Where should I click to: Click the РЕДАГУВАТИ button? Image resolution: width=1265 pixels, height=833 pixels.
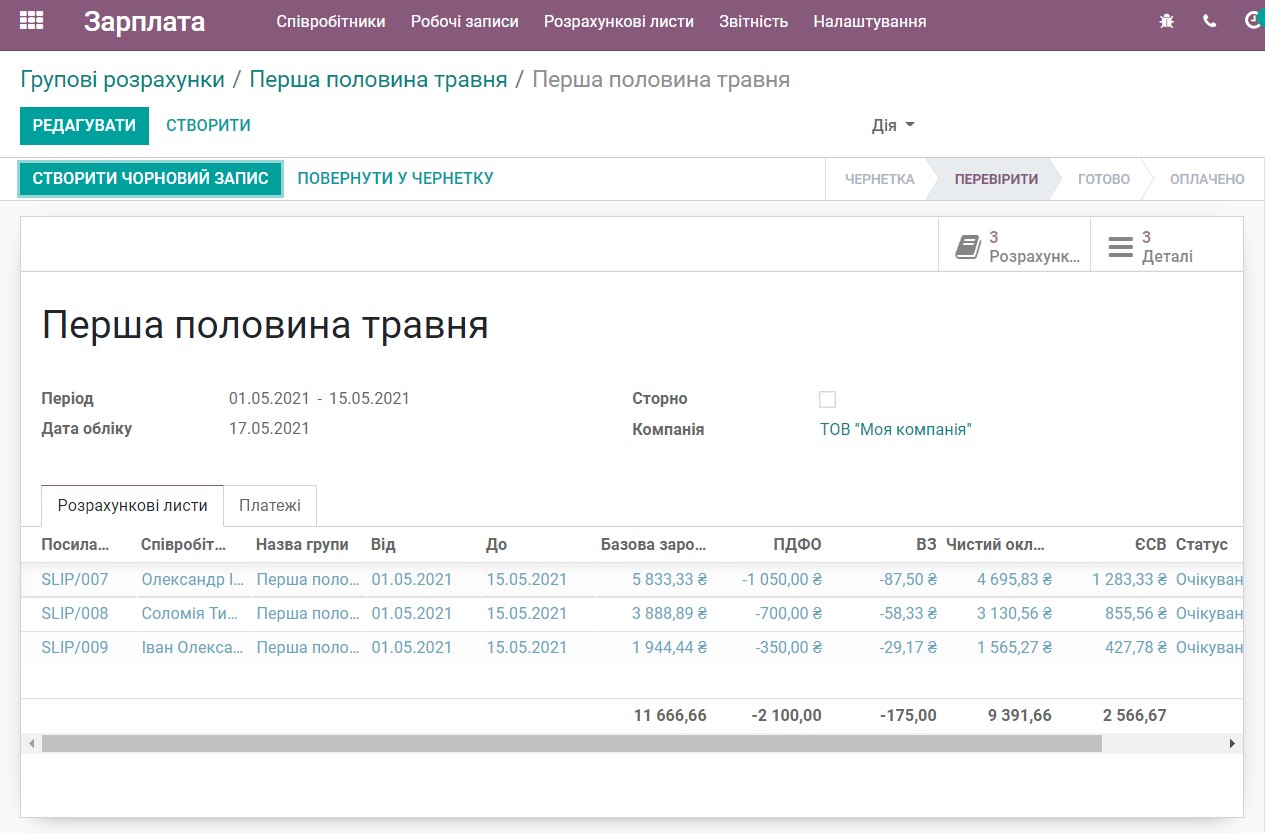(x=84, y=126)
